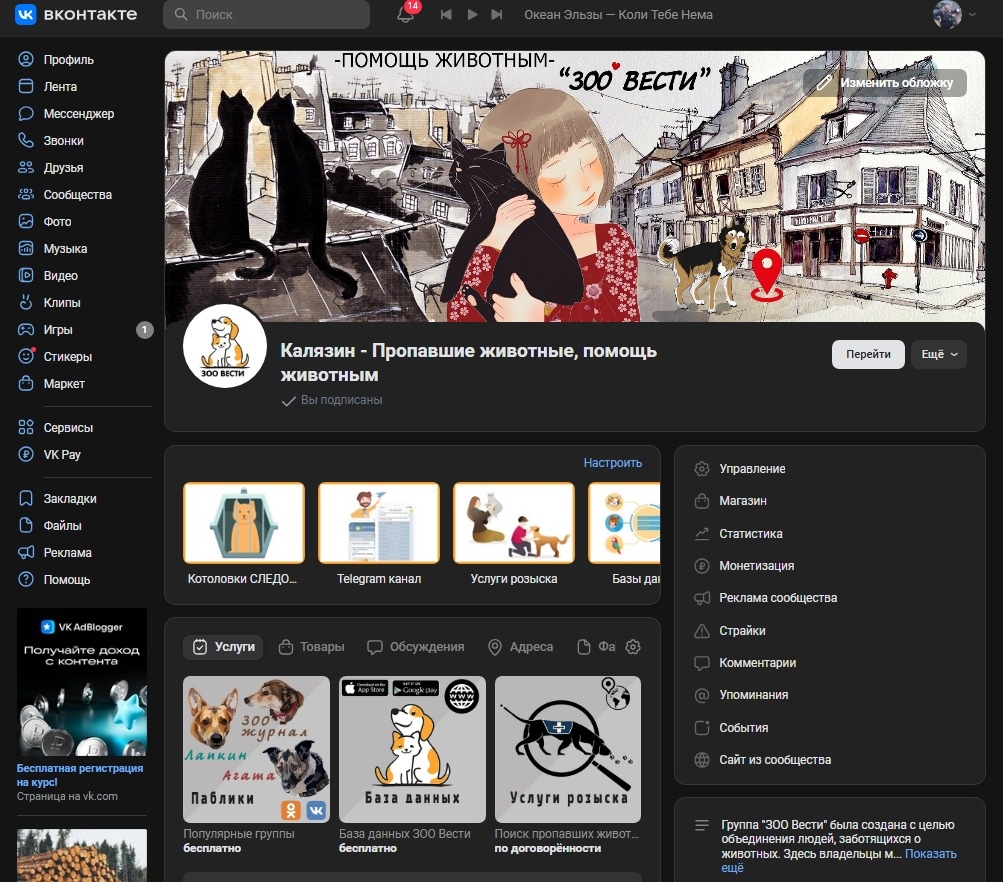1003x882 pixels.
Task: Click Бесплатная регистрация на курс! ad link
Action: tap(79, 775)
